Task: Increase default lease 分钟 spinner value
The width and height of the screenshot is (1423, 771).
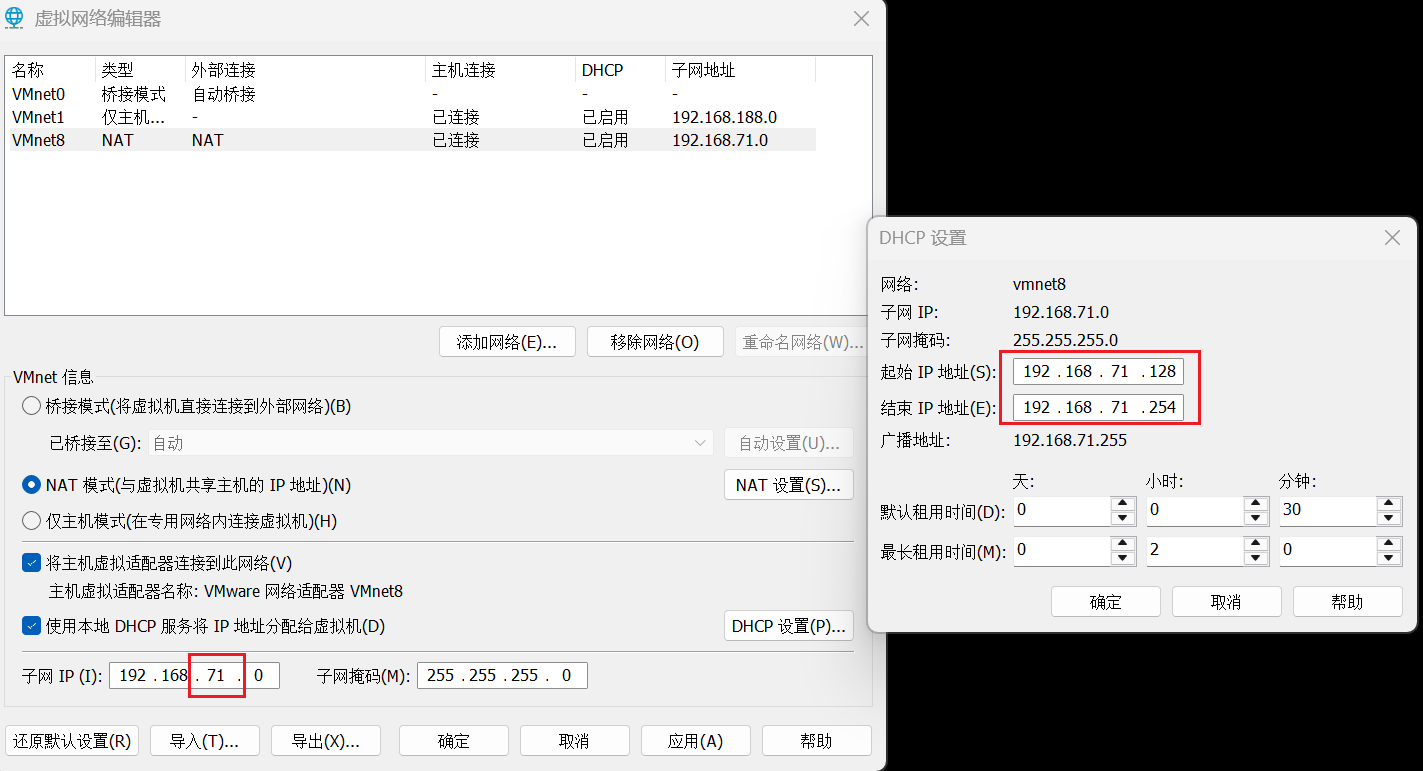Action: (1389, 503)
